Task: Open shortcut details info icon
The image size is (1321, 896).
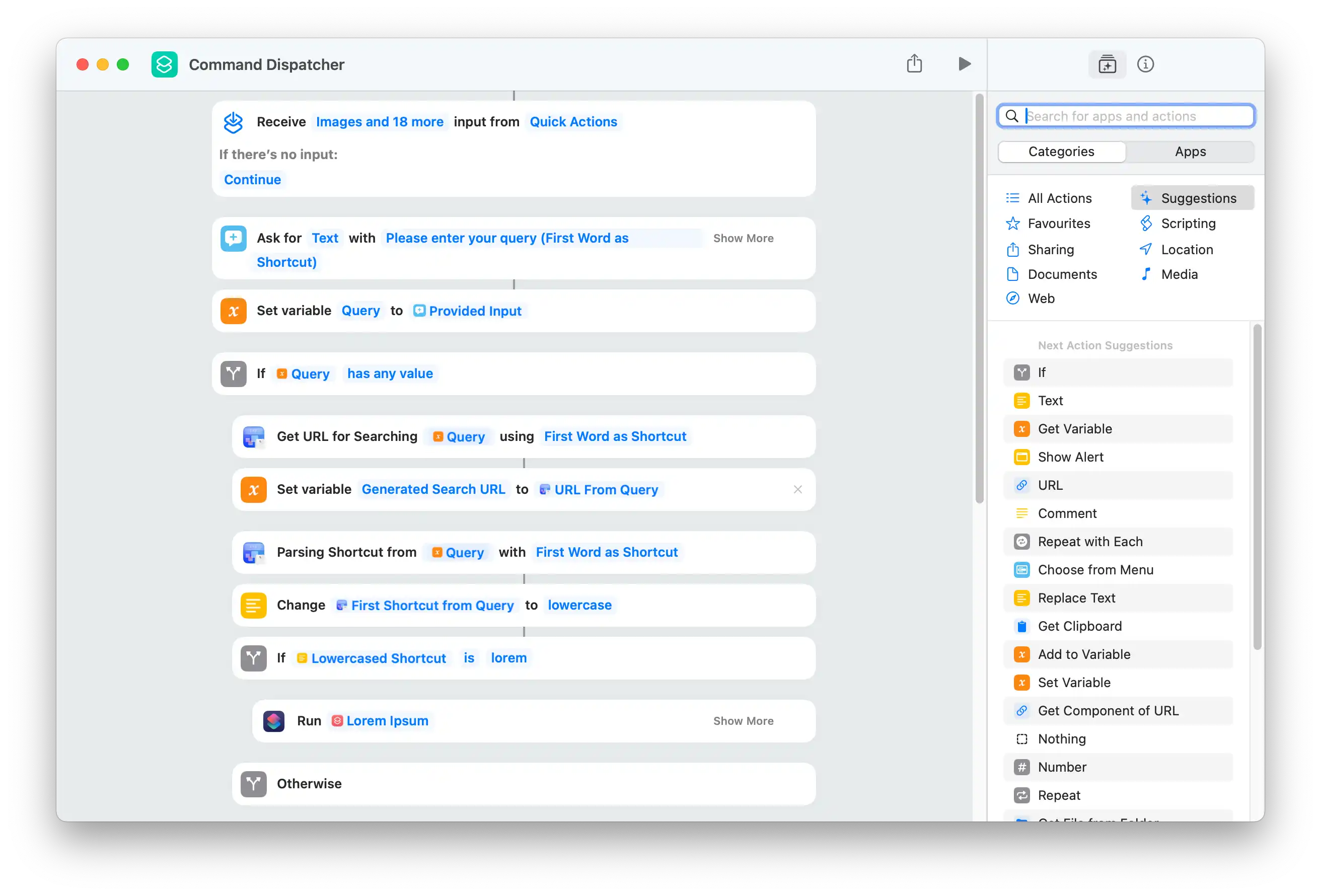Action: [x=1145, y=64]
